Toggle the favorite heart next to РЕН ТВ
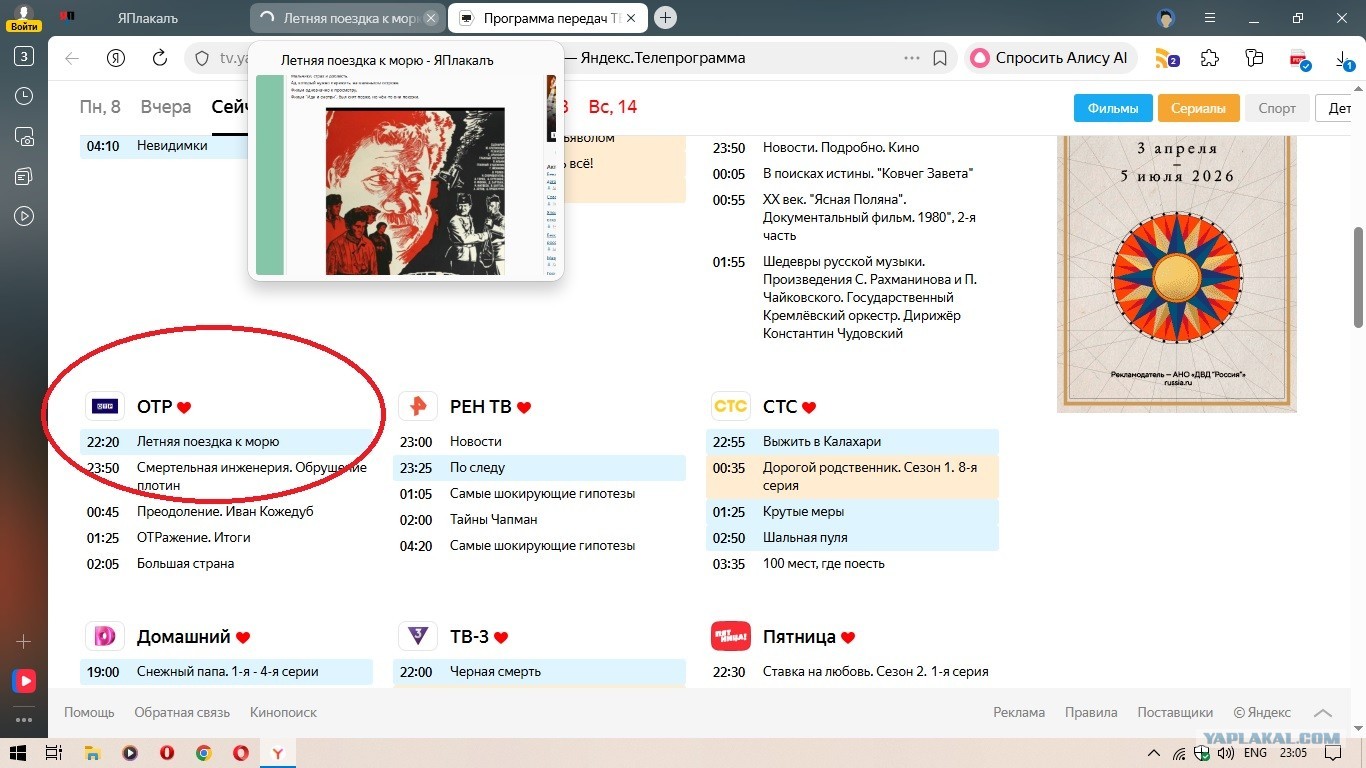 (524, 408)
